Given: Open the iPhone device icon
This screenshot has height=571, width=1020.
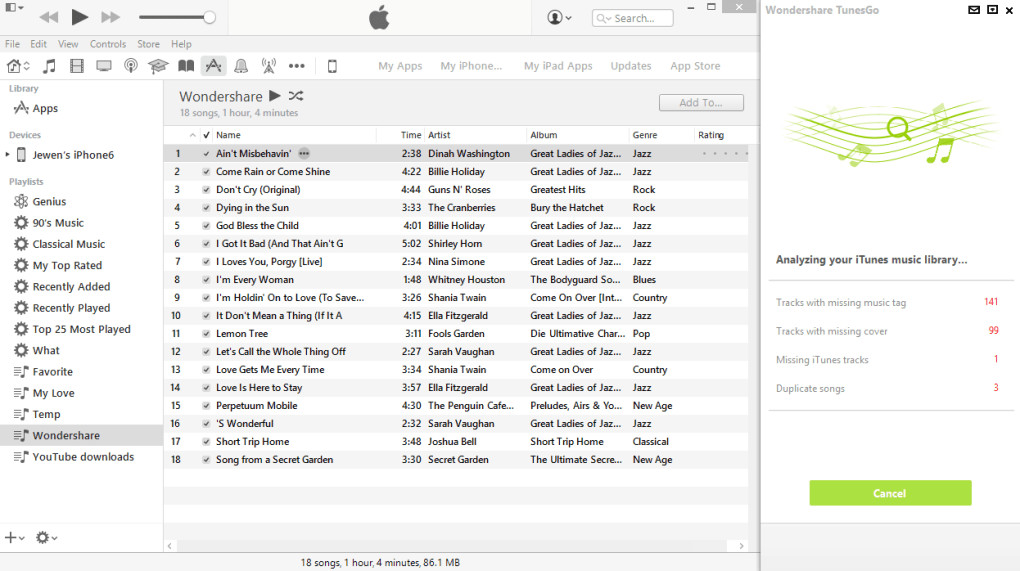Looking at the screenshot, I should click(332, 66).
